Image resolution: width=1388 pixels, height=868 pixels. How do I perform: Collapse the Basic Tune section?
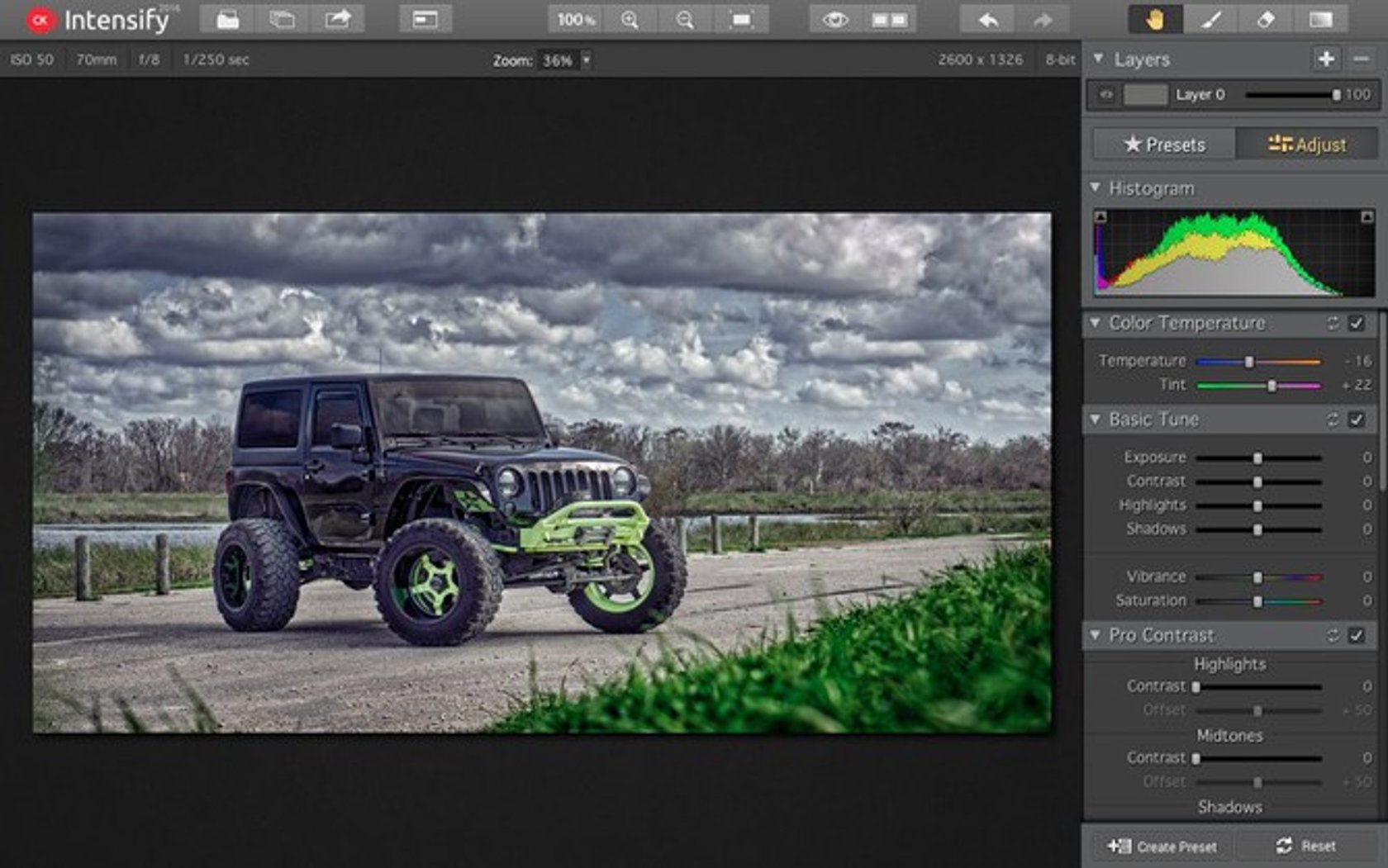(x=1096, y=419)
